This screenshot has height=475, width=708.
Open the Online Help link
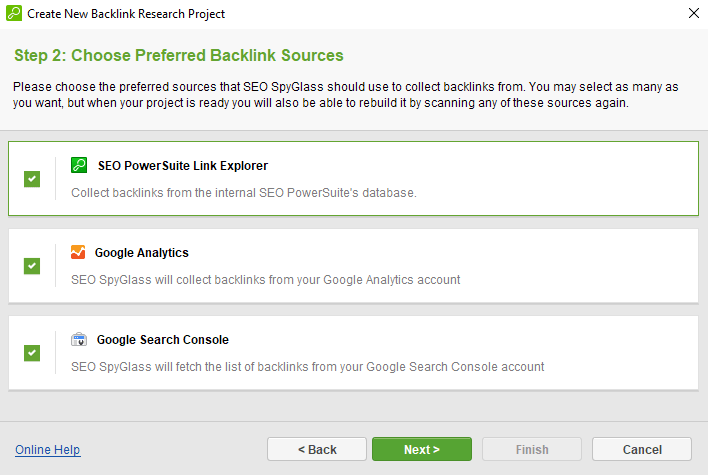pyautogui.click(x=47, y=450)
